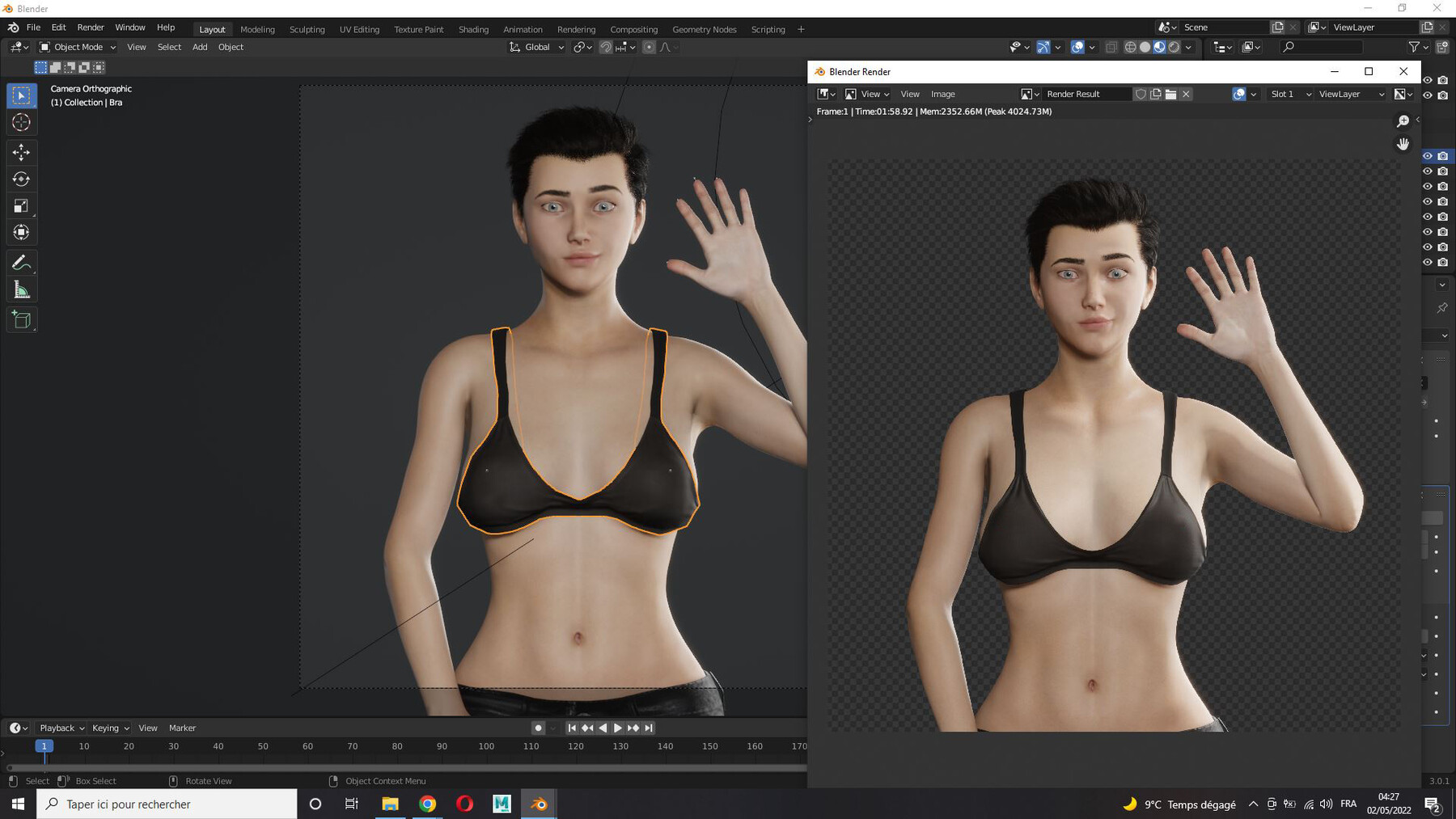Screen dimensions: 1456x819
Task: Switch to the Shading workspace tab
Action: click(x=473, y=29)
